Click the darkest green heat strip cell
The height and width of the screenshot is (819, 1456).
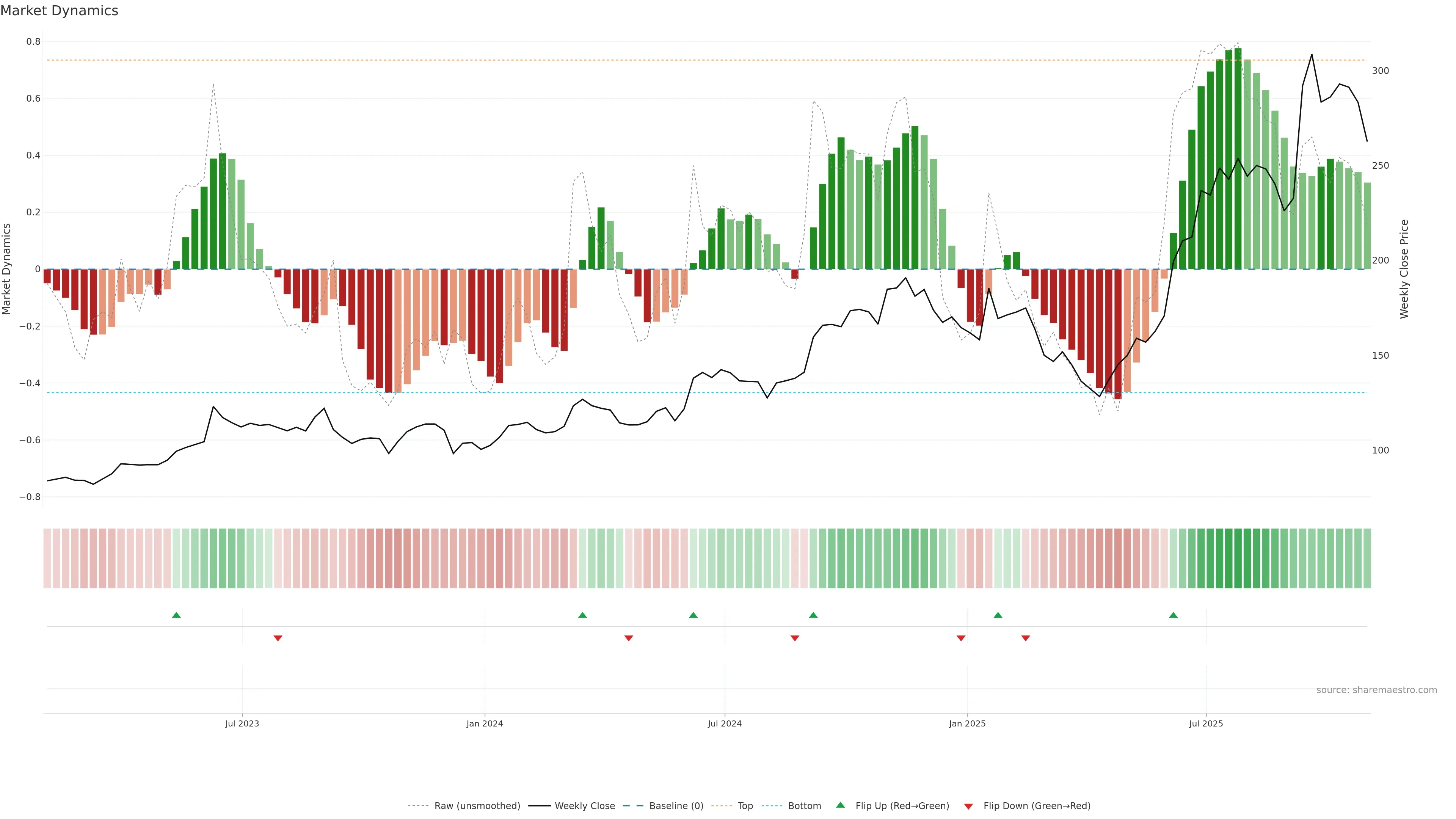(x=1238, y=559)
